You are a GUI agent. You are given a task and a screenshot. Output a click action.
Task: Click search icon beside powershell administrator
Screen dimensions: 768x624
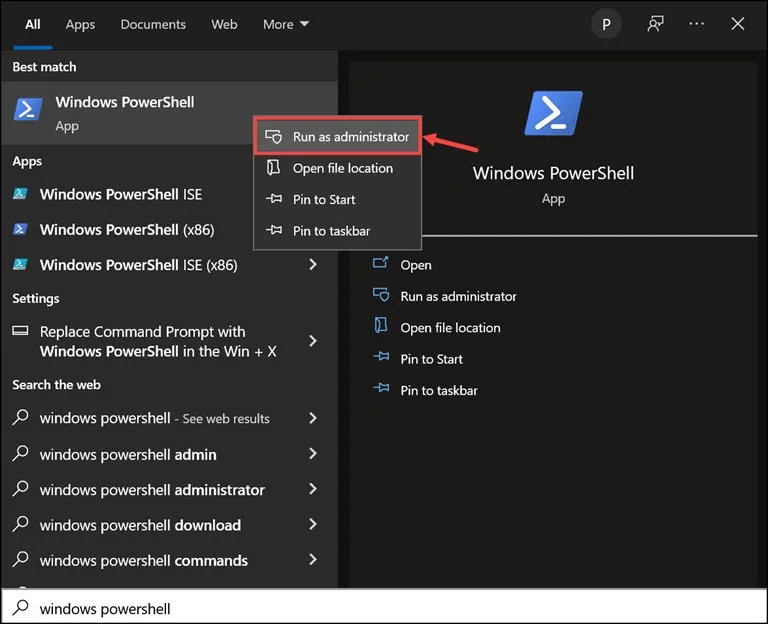[21, 488]
